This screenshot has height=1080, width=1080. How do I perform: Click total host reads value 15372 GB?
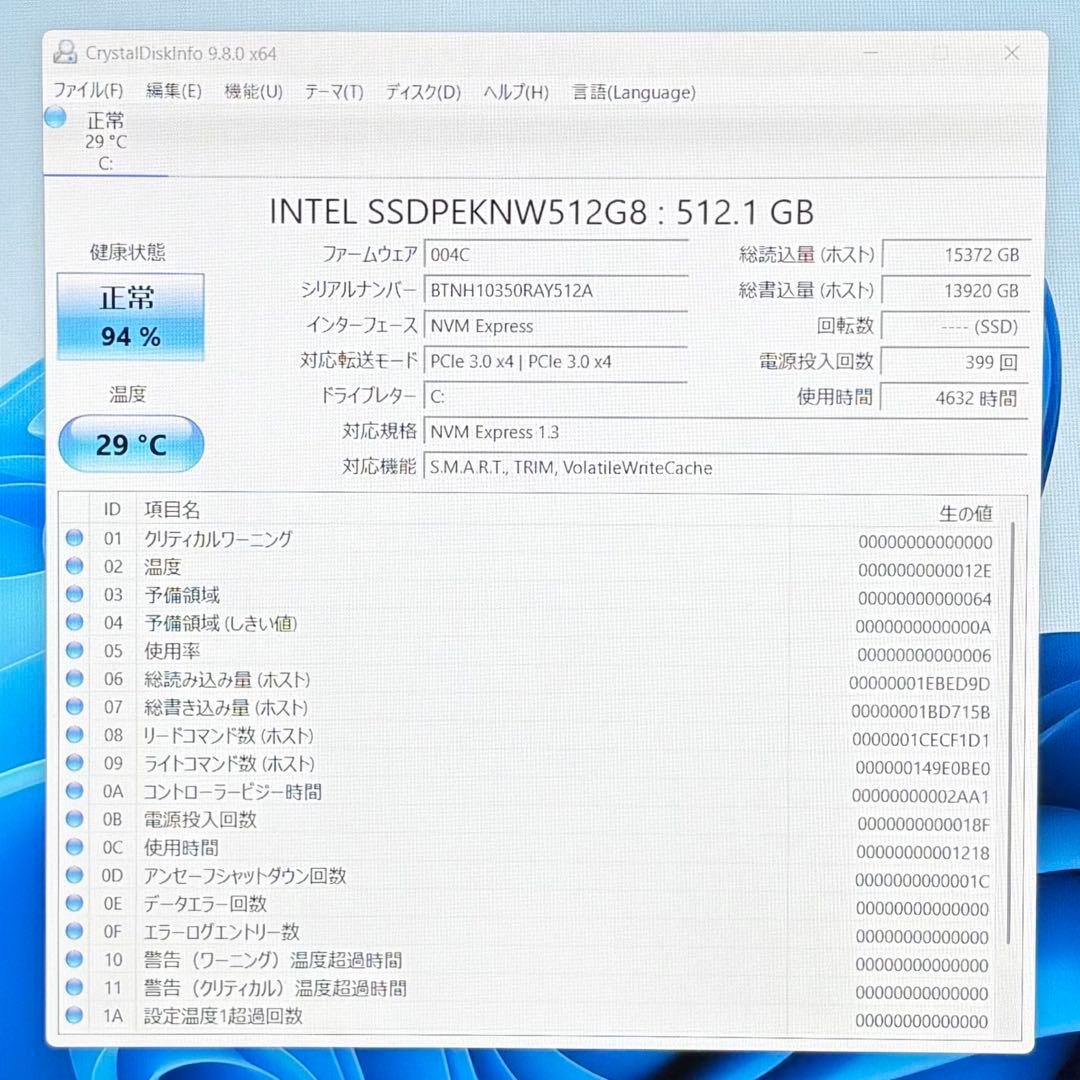956,255
